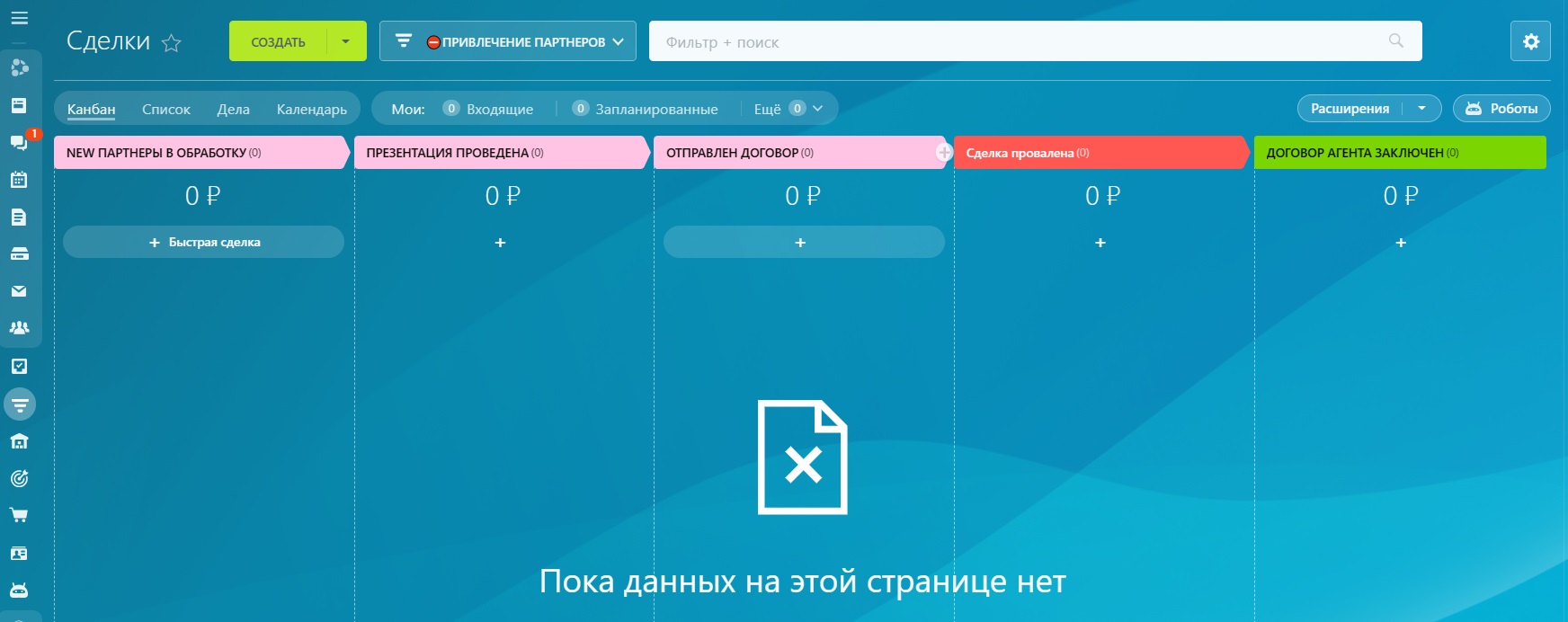This screenshot has height=622, width=1568.
Task: Click the search magnifier icon
Action: click(1395, 40)
